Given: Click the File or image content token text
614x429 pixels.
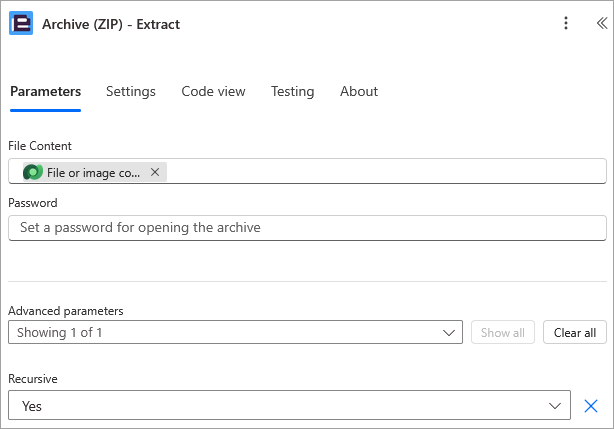Looking at the screenshot, I should click(x=93, y=173).
